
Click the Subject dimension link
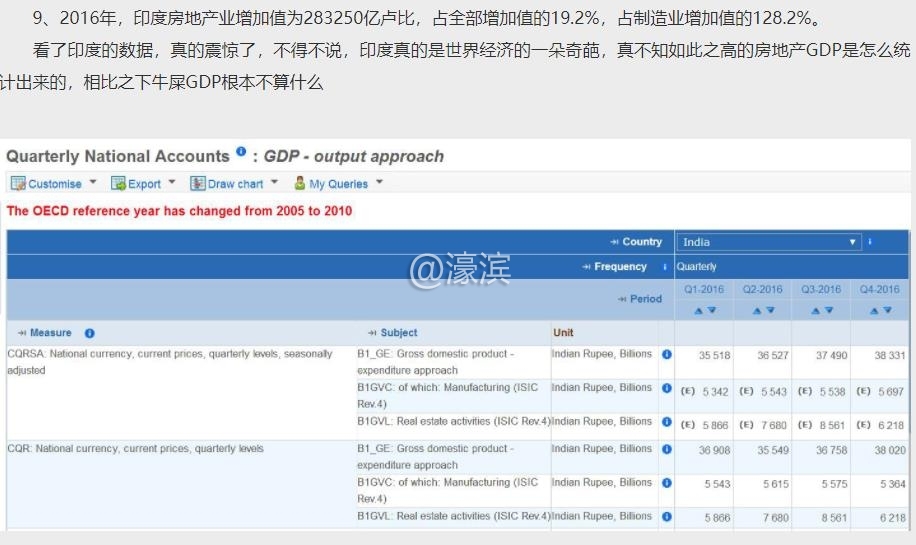[x=399, y=333]
